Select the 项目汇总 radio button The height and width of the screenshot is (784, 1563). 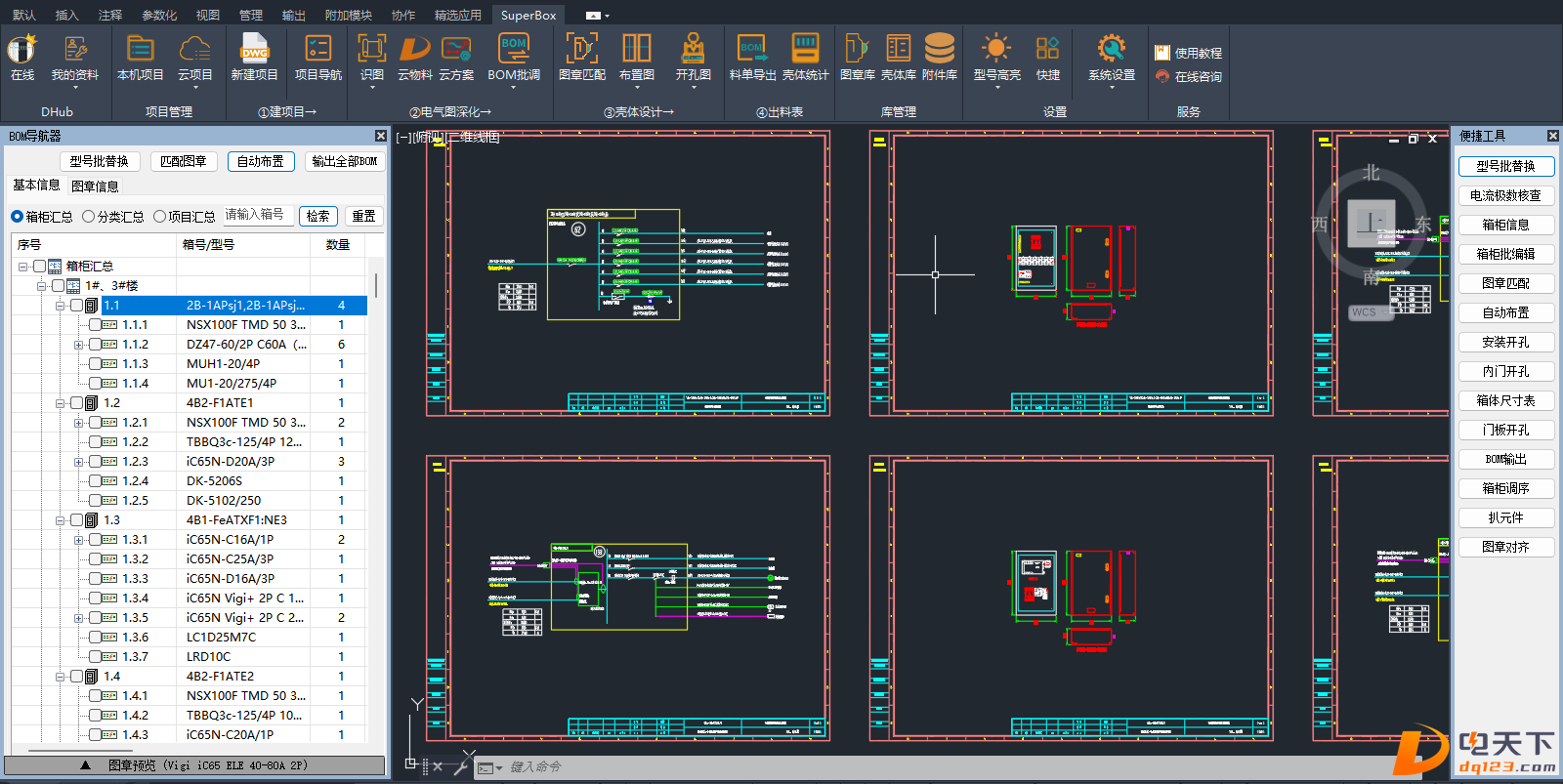point(159,217)
